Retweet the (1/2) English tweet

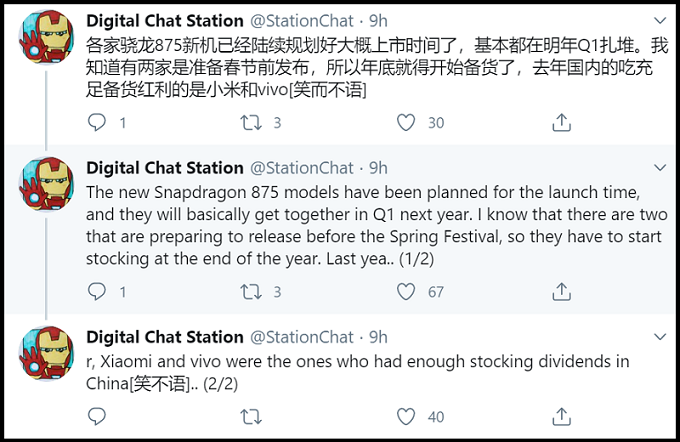coord(251,291)
